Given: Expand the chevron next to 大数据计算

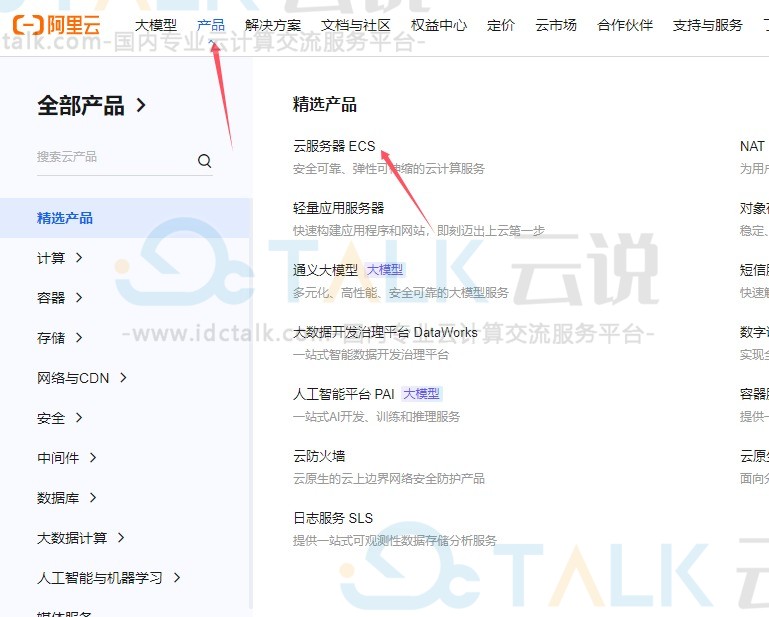Looking at the screenshot, I should click(121, 538).
